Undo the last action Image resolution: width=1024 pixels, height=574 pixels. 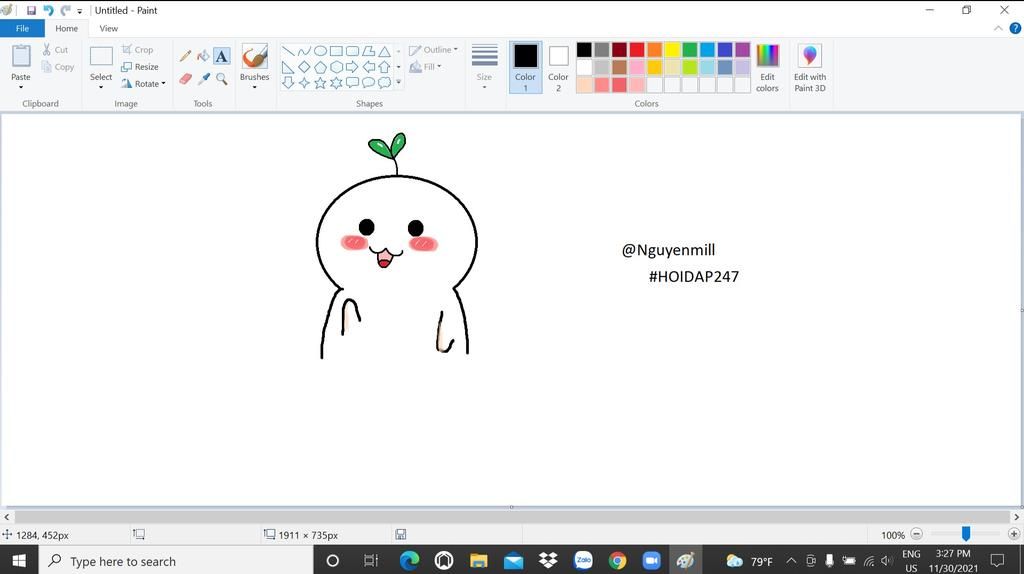point(48,10)
